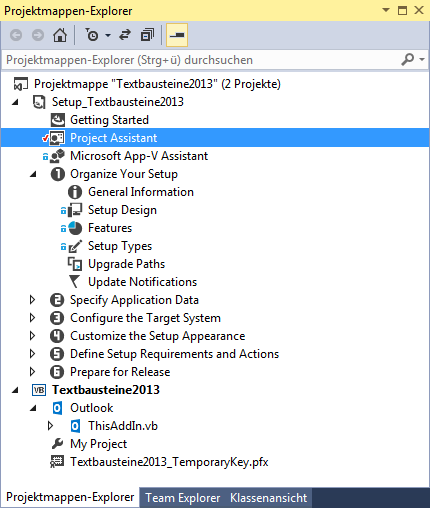Switch to the Team Explorer tab

pos(183,498)
